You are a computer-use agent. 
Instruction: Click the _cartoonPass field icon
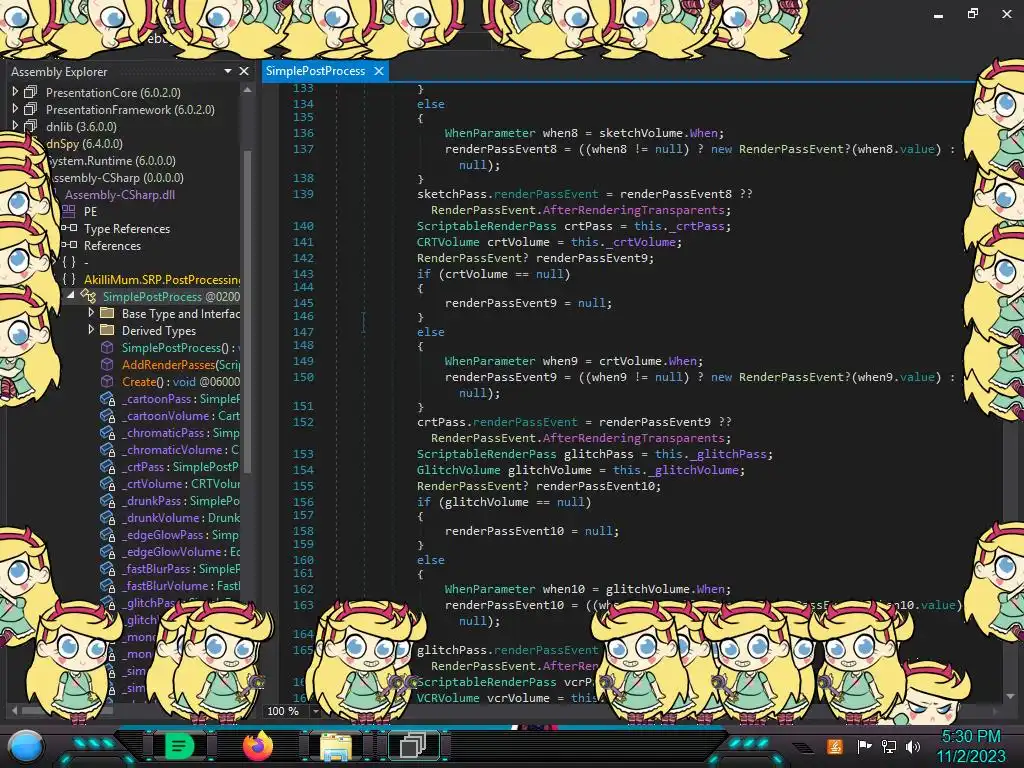coord(107,398)
